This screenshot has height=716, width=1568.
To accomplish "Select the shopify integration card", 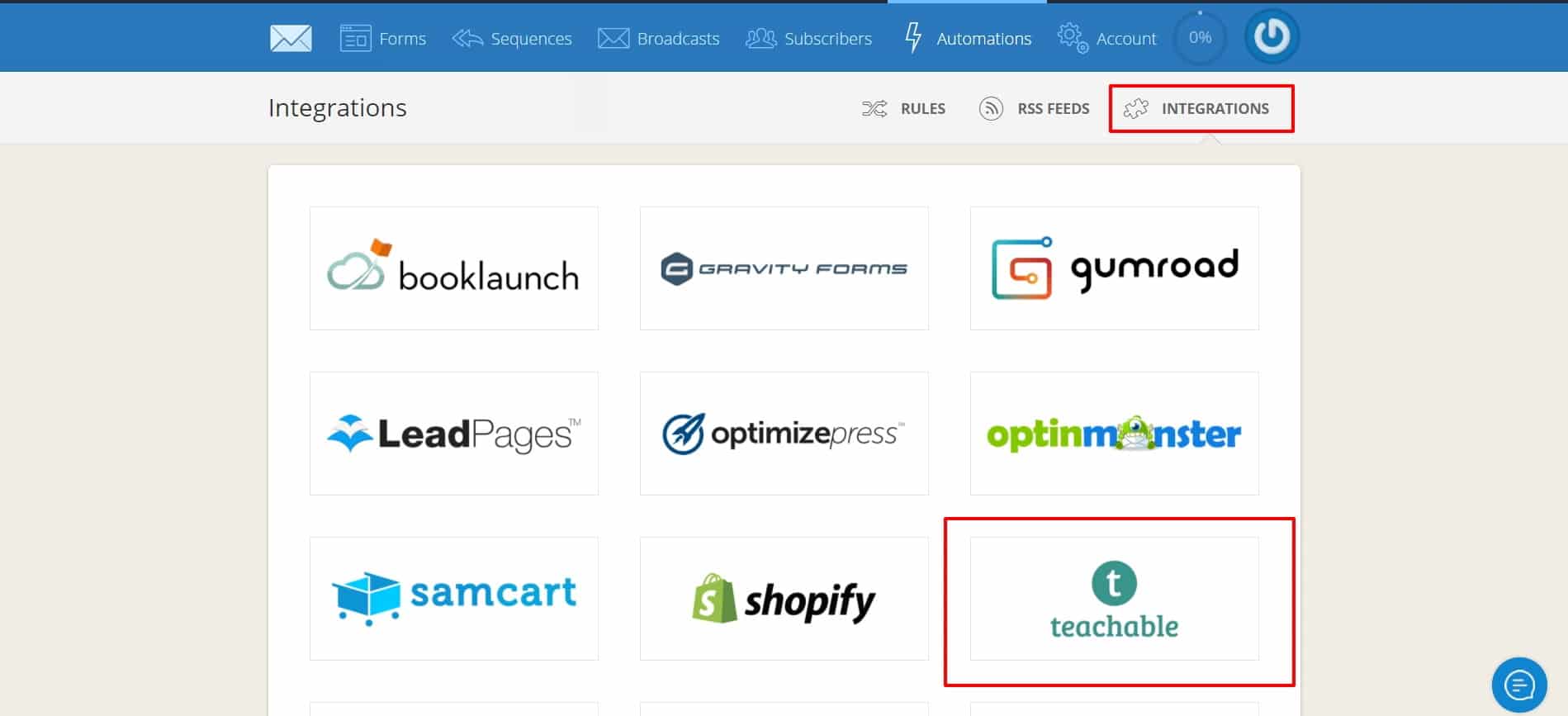I will point(784,599).
